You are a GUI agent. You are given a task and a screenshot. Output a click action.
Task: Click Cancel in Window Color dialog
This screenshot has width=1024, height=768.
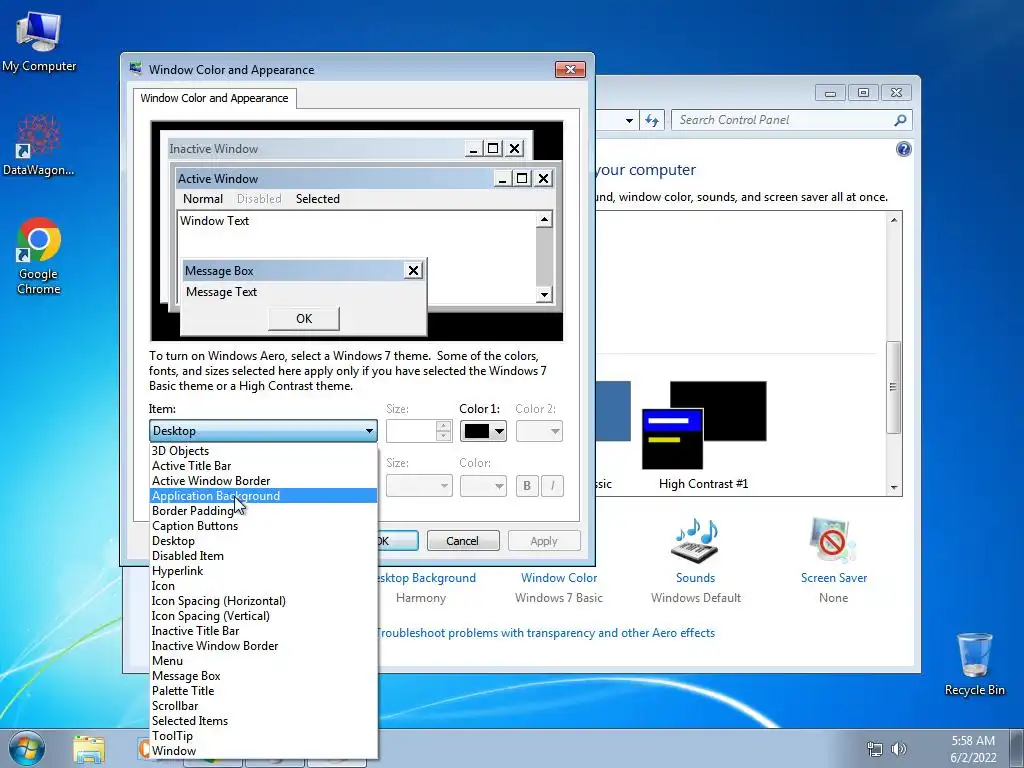click(x=462, y=541)
